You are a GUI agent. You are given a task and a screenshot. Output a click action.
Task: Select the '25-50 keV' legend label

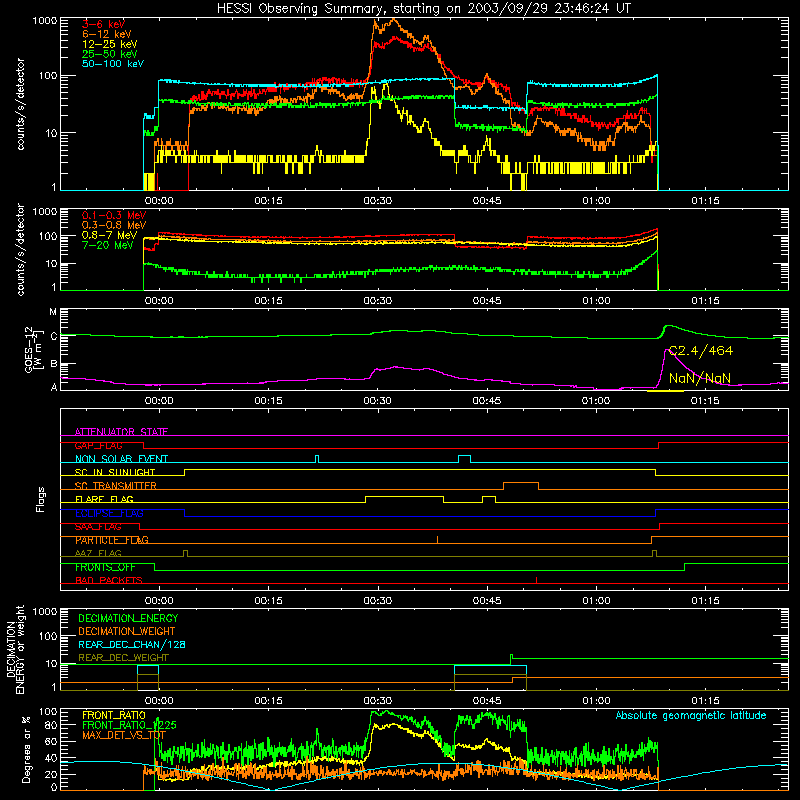point(110,54)
